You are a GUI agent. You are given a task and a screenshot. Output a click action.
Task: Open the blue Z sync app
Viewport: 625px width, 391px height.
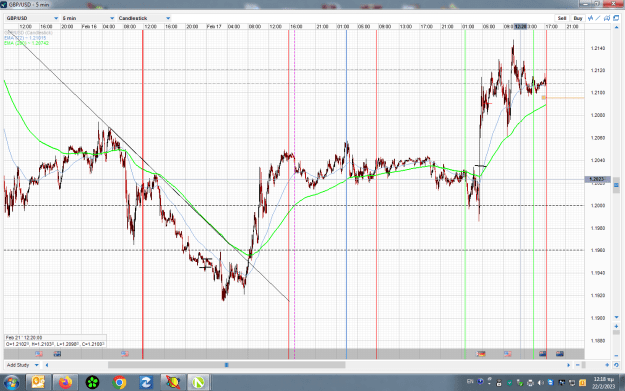146,383
